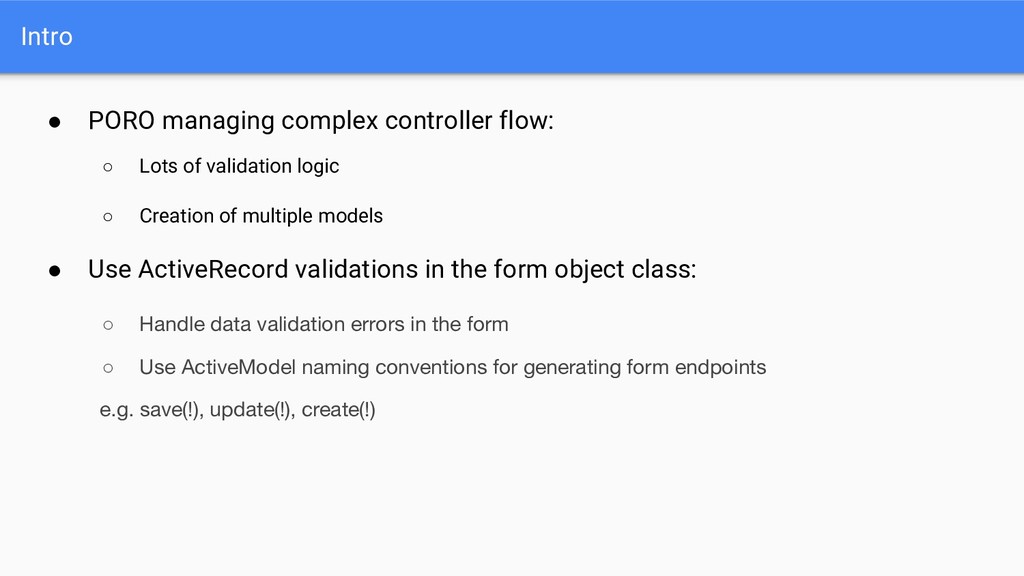Select Use ActiveRecord validations heading line
Screen dimensions: 1024x576
(x=392, y=270)
